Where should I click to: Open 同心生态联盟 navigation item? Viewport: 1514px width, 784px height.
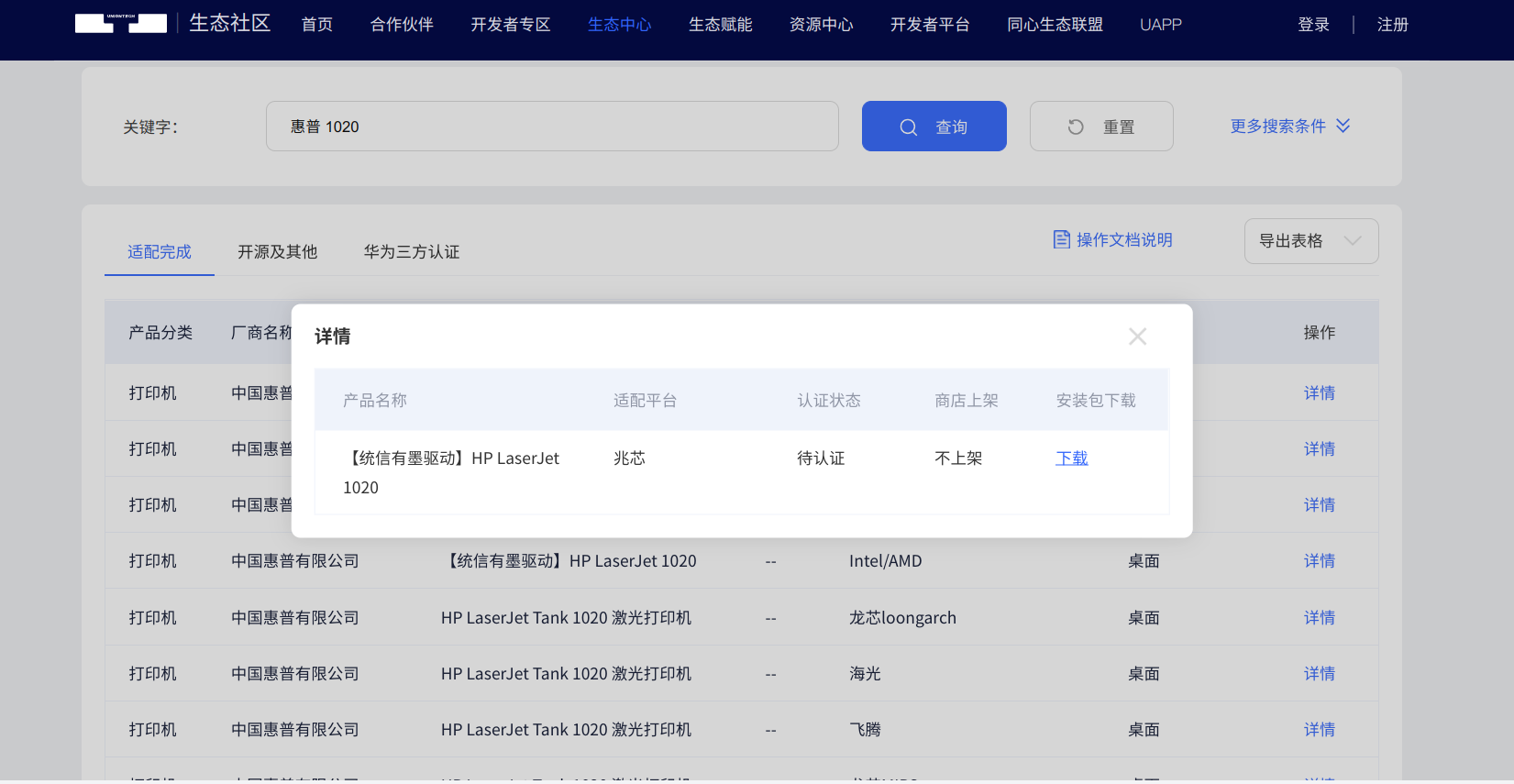tap(1055, 25)
